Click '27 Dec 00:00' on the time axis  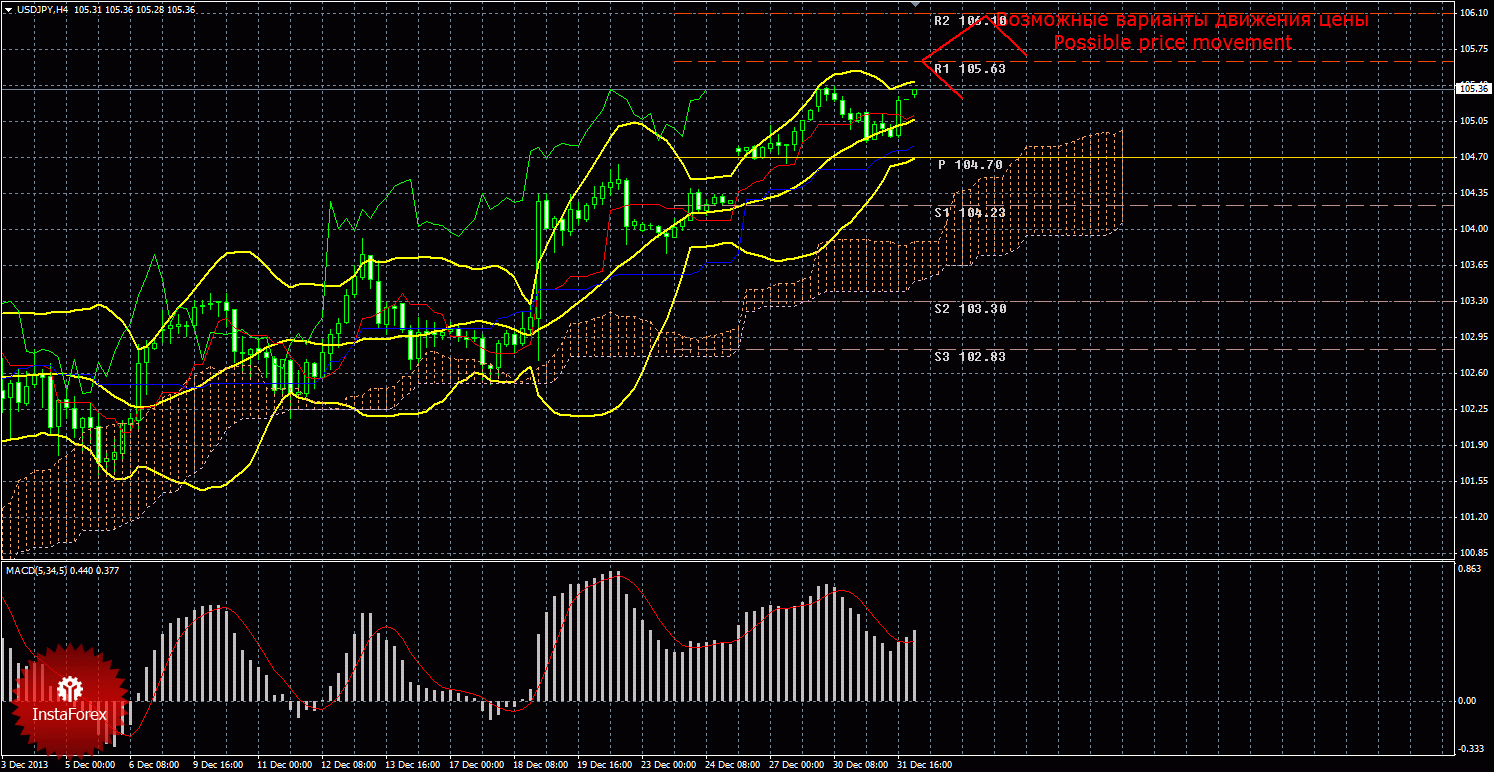tap(796, 765)
